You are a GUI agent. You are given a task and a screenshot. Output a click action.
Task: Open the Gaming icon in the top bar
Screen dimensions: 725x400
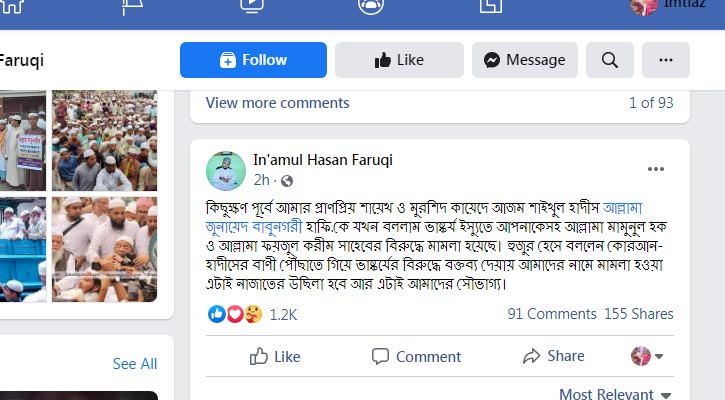489,6
